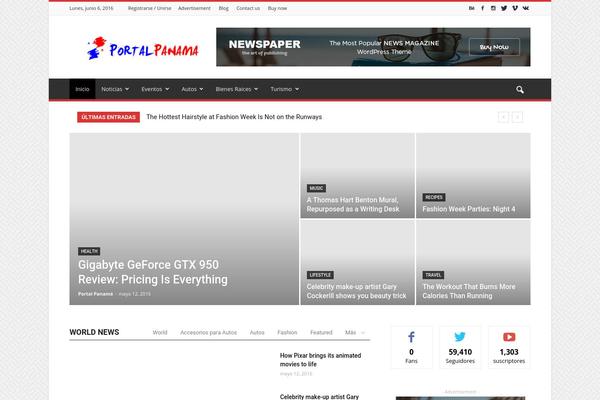Open the VK icon in the top bar

(x=526, y=8)
